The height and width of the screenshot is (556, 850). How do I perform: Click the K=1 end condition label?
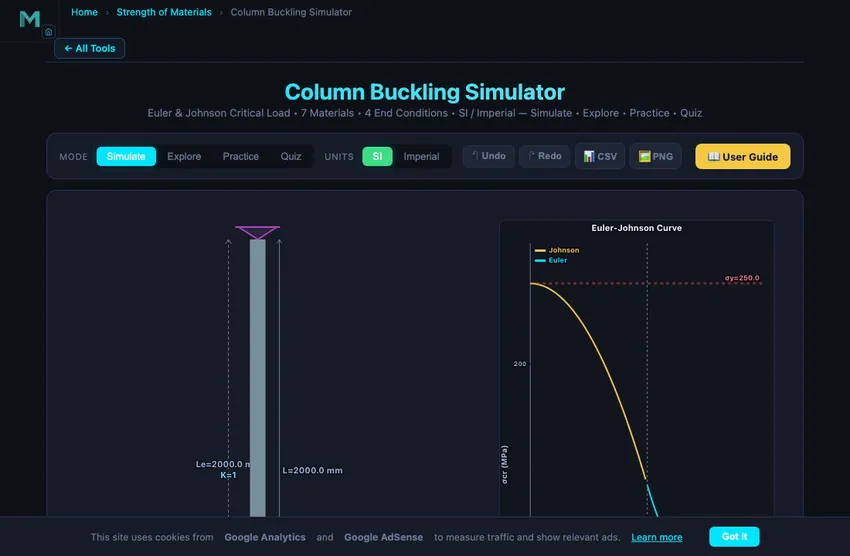[x=228, y=475]
